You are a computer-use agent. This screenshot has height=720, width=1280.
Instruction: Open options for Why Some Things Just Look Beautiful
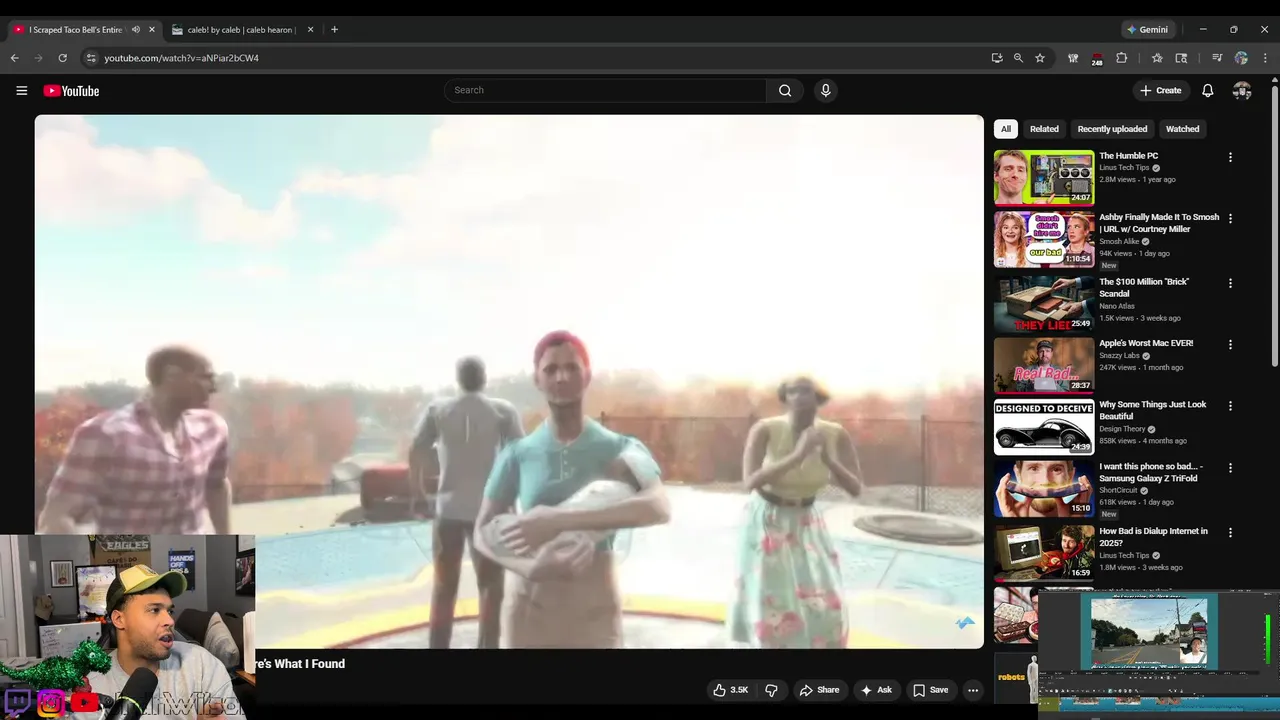(x=1230, y=406)
